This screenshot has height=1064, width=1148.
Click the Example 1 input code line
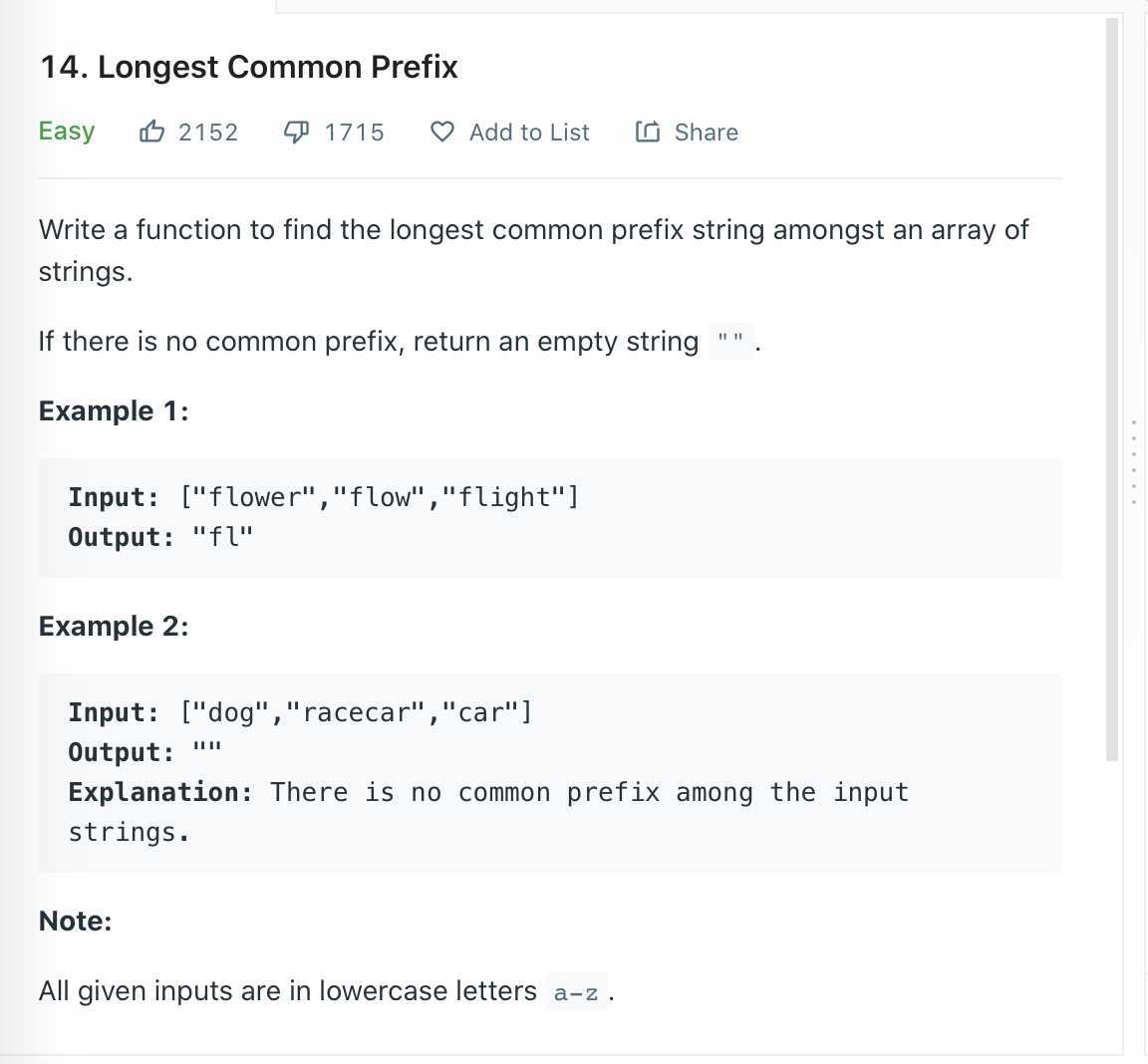coord(323,497)
